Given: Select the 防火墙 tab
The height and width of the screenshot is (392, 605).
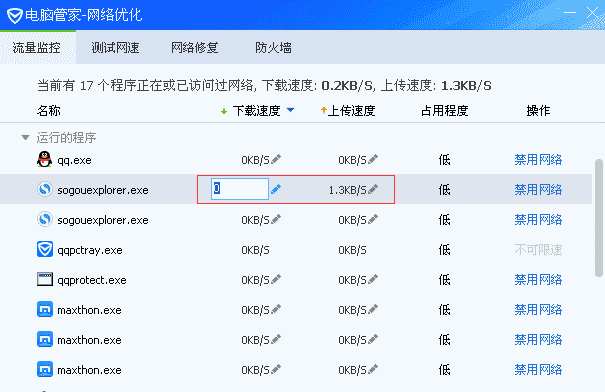Looking at the screenshot, I should click(274, 48).
